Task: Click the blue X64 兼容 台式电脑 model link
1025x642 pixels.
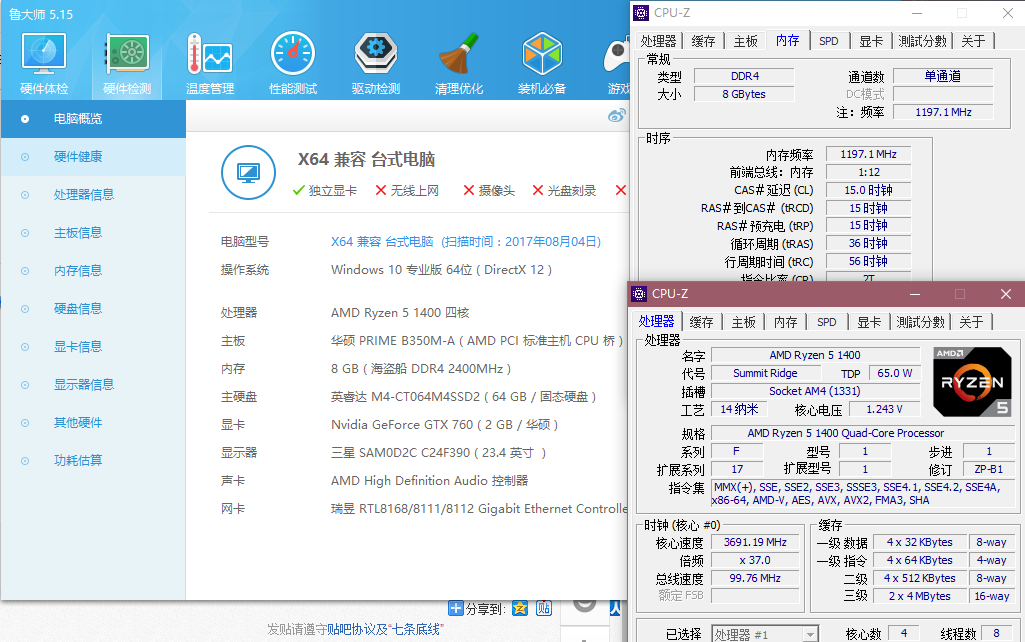Action: pyautogui.click(x=382, y=242)
